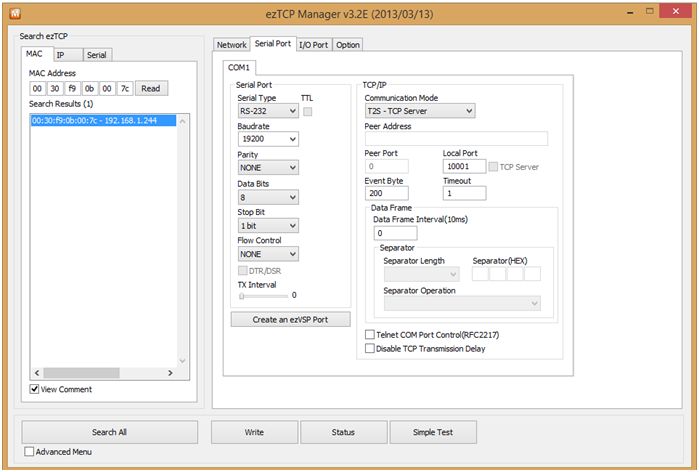Open the Baudrate dropdown
The image size is (699, 472).
(x=268, y=139)
